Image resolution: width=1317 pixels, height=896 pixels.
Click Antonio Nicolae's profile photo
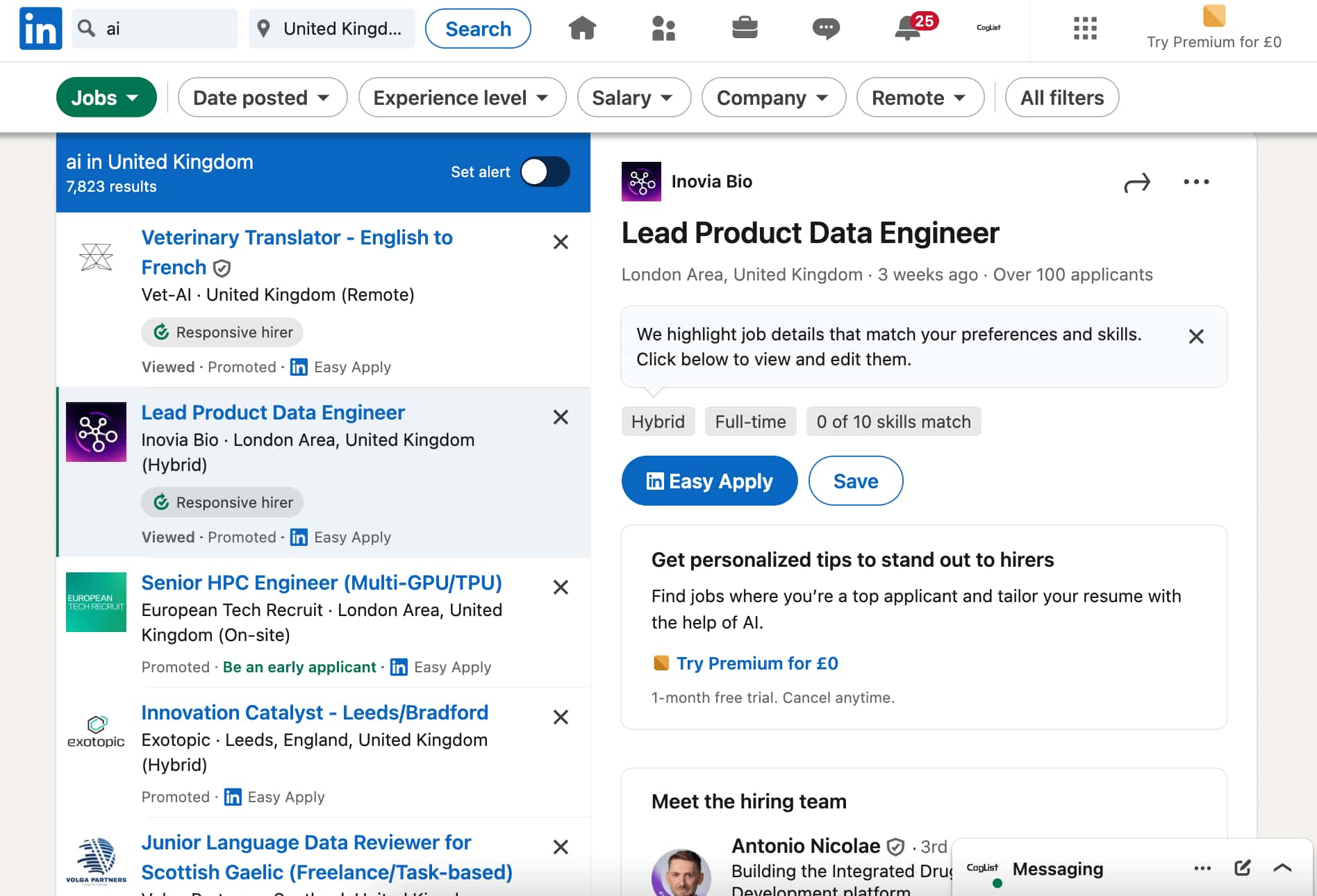[x=681, y=872]
